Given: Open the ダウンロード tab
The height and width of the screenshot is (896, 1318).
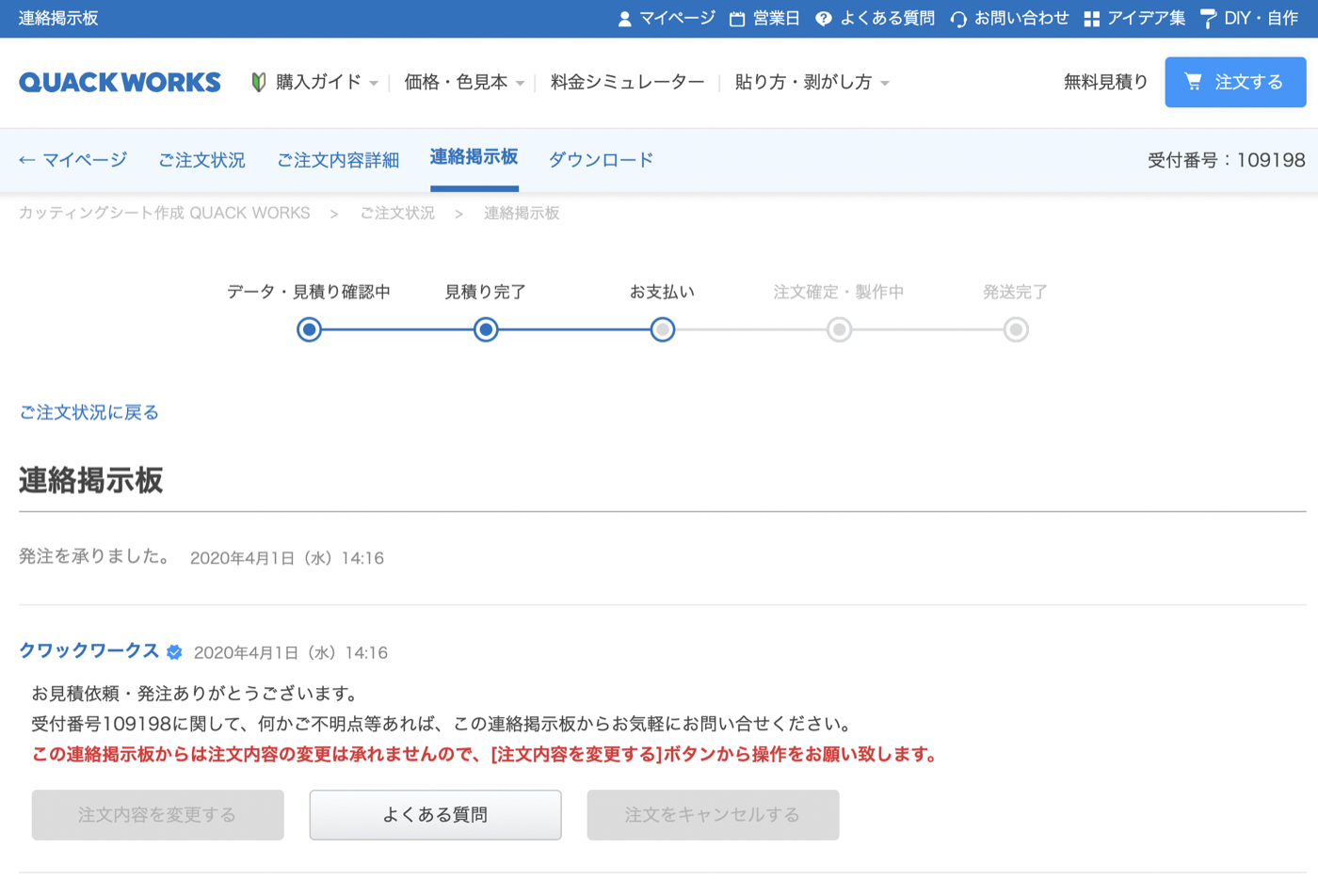Looking at the screenshot, I should 601,159.
